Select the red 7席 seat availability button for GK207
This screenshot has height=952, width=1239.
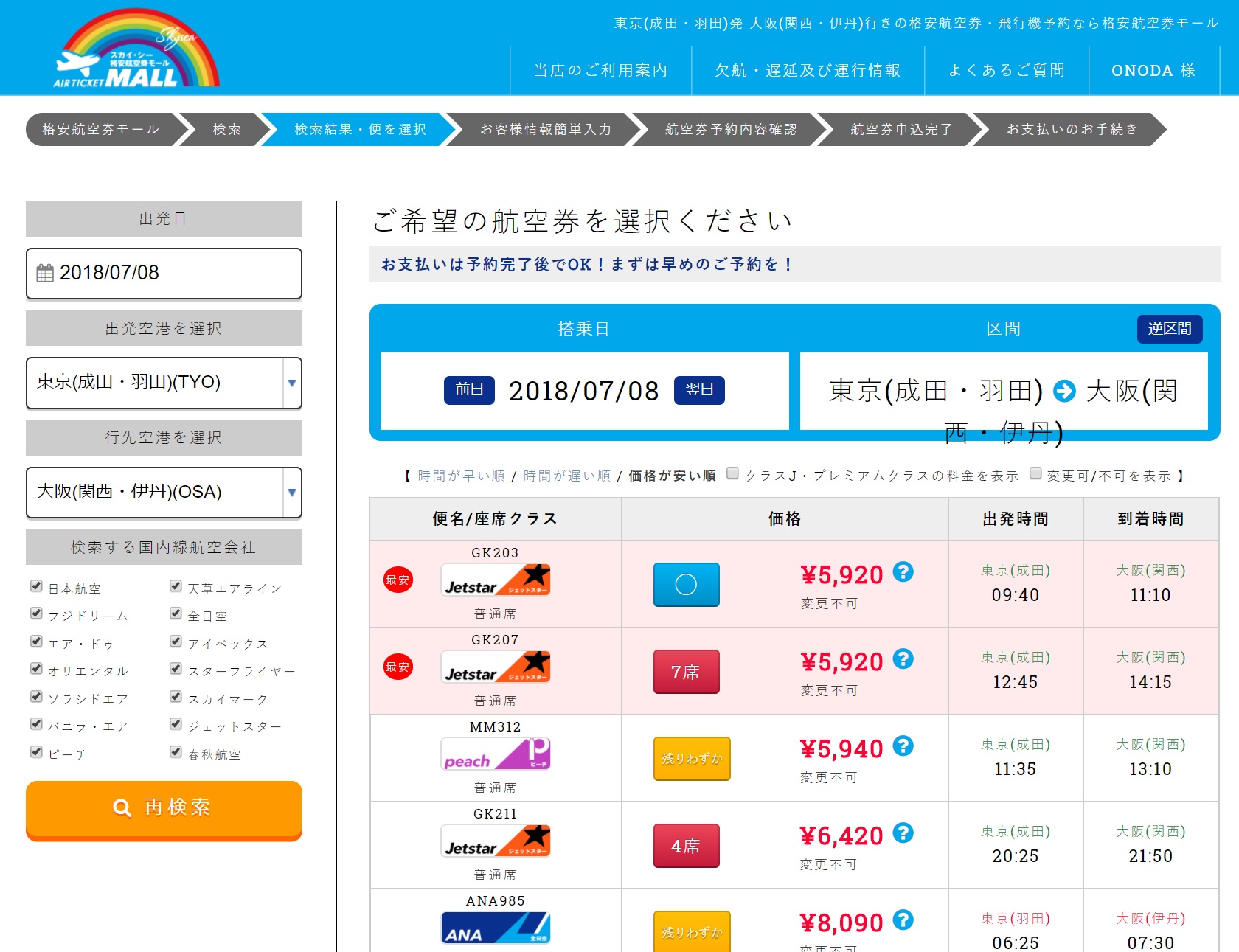coord(686,672)
